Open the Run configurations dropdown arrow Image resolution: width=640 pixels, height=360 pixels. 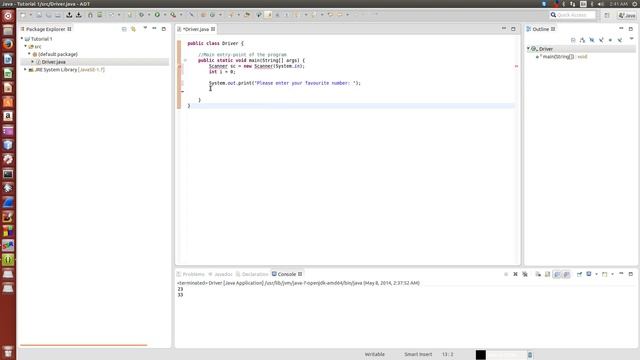coord(164,15)
